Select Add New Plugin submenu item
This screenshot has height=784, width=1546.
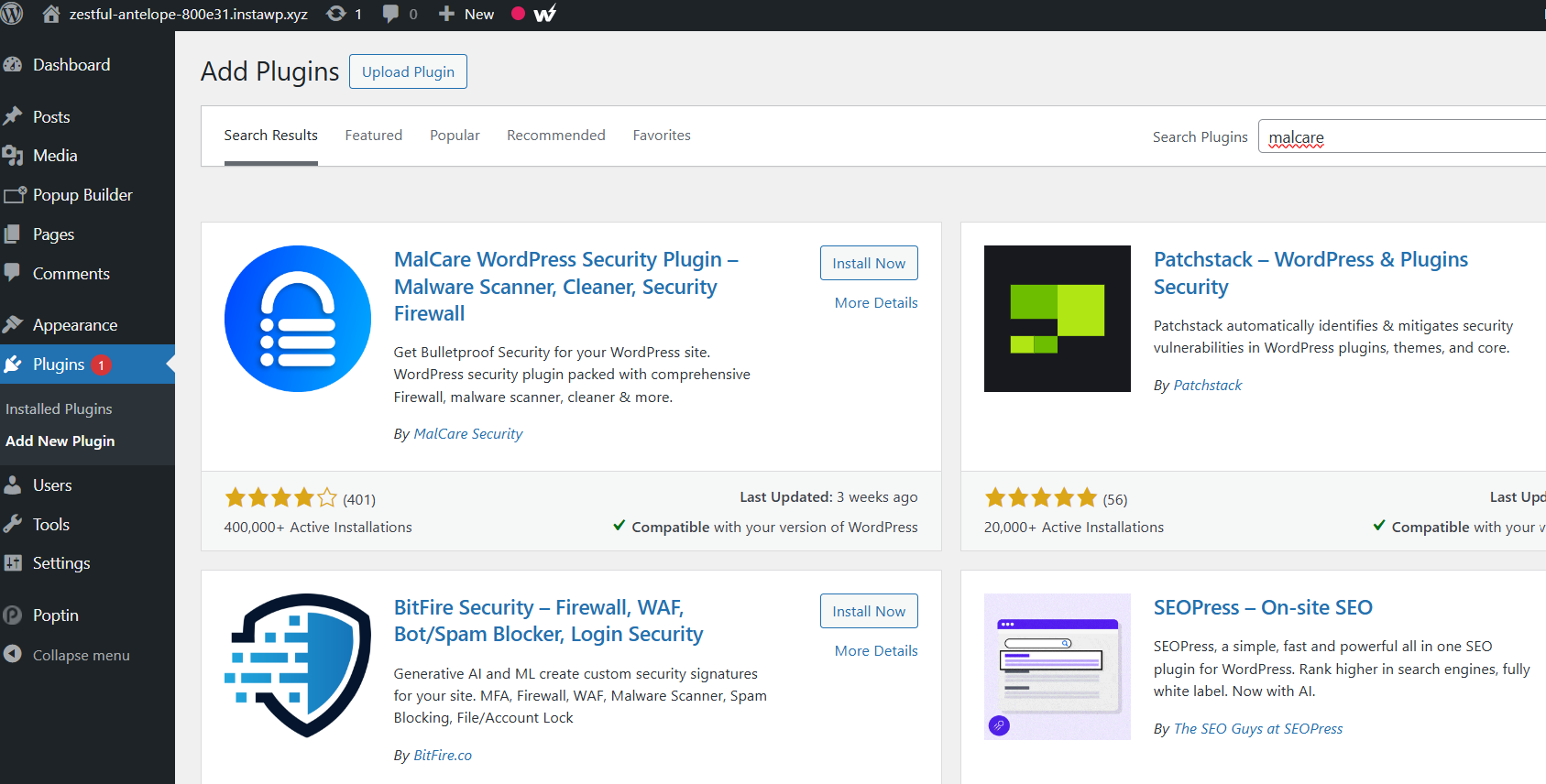[x=60, y=441]
